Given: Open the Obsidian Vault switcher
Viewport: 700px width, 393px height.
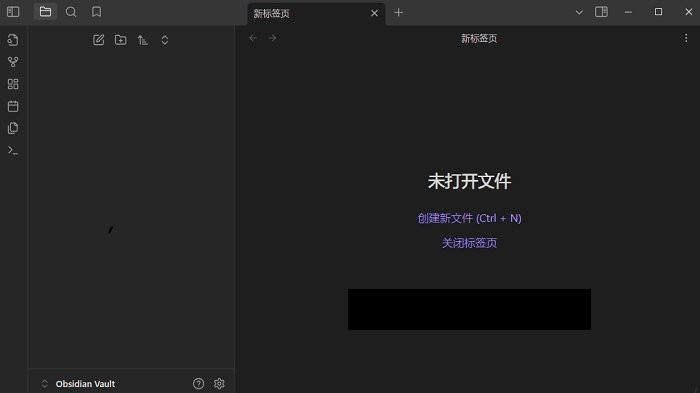Looking at the screenshot, I should pos(78,384).
